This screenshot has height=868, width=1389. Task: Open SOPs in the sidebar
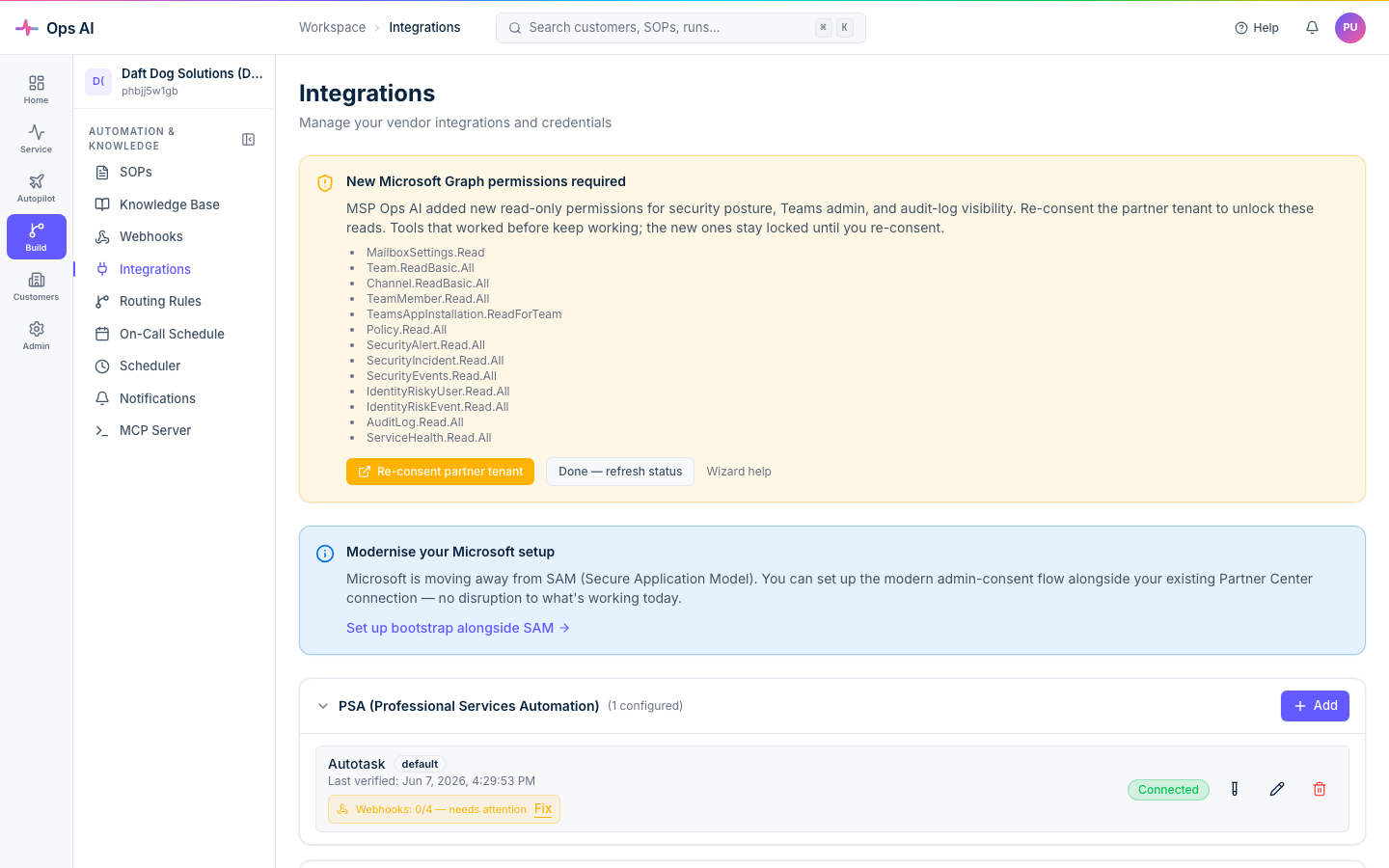pyautogui.click(x=175, y=172)
